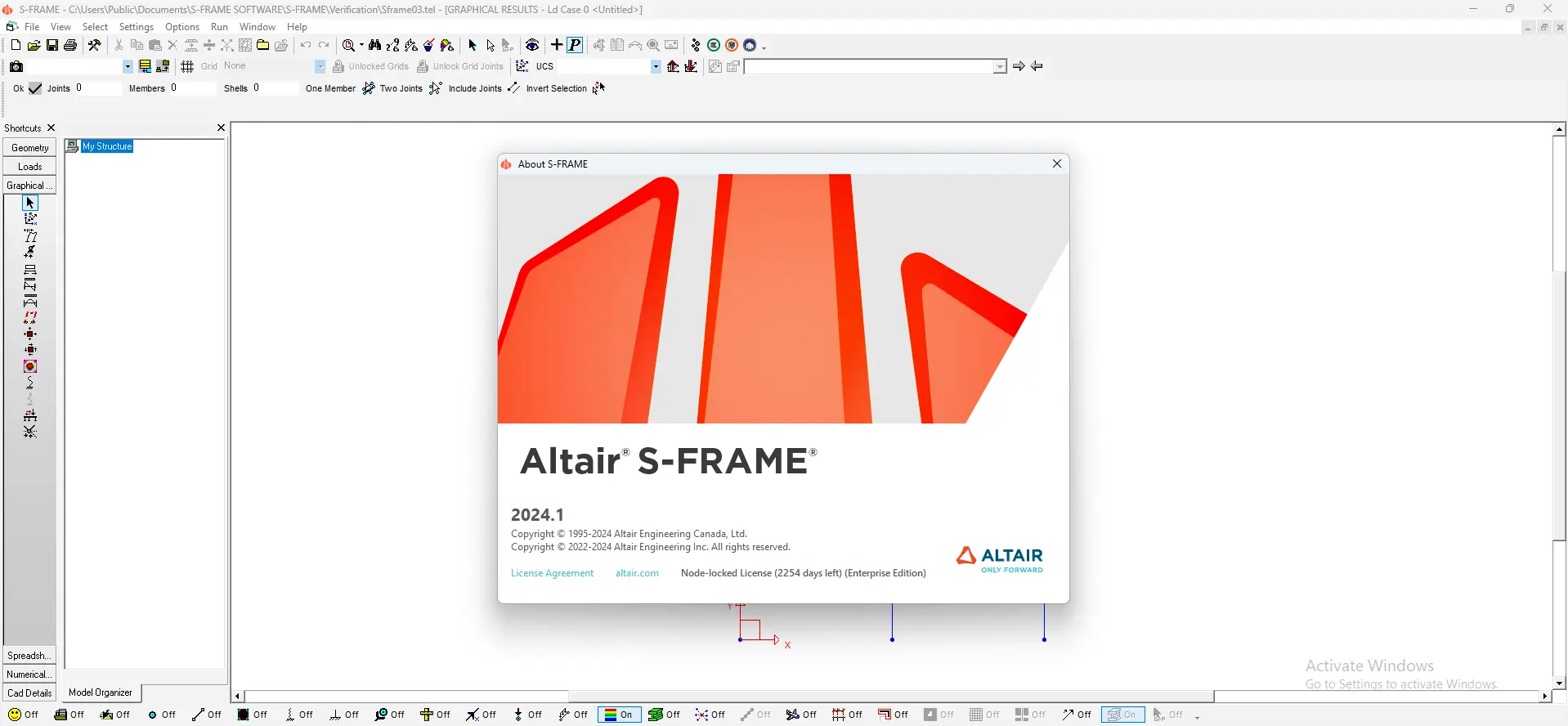Open the File menu

[32, 27]
